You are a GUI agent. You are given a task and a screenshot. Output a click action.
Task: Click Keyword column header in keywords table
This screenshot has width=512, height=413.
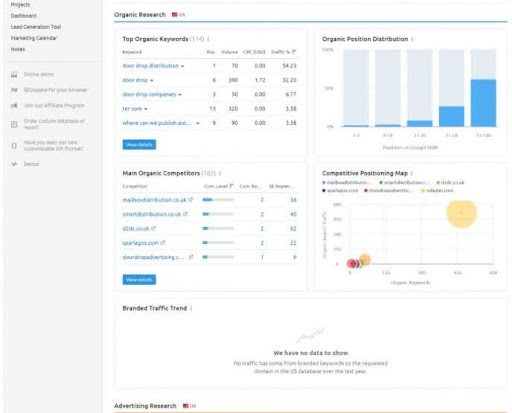(x=132, y=52)
